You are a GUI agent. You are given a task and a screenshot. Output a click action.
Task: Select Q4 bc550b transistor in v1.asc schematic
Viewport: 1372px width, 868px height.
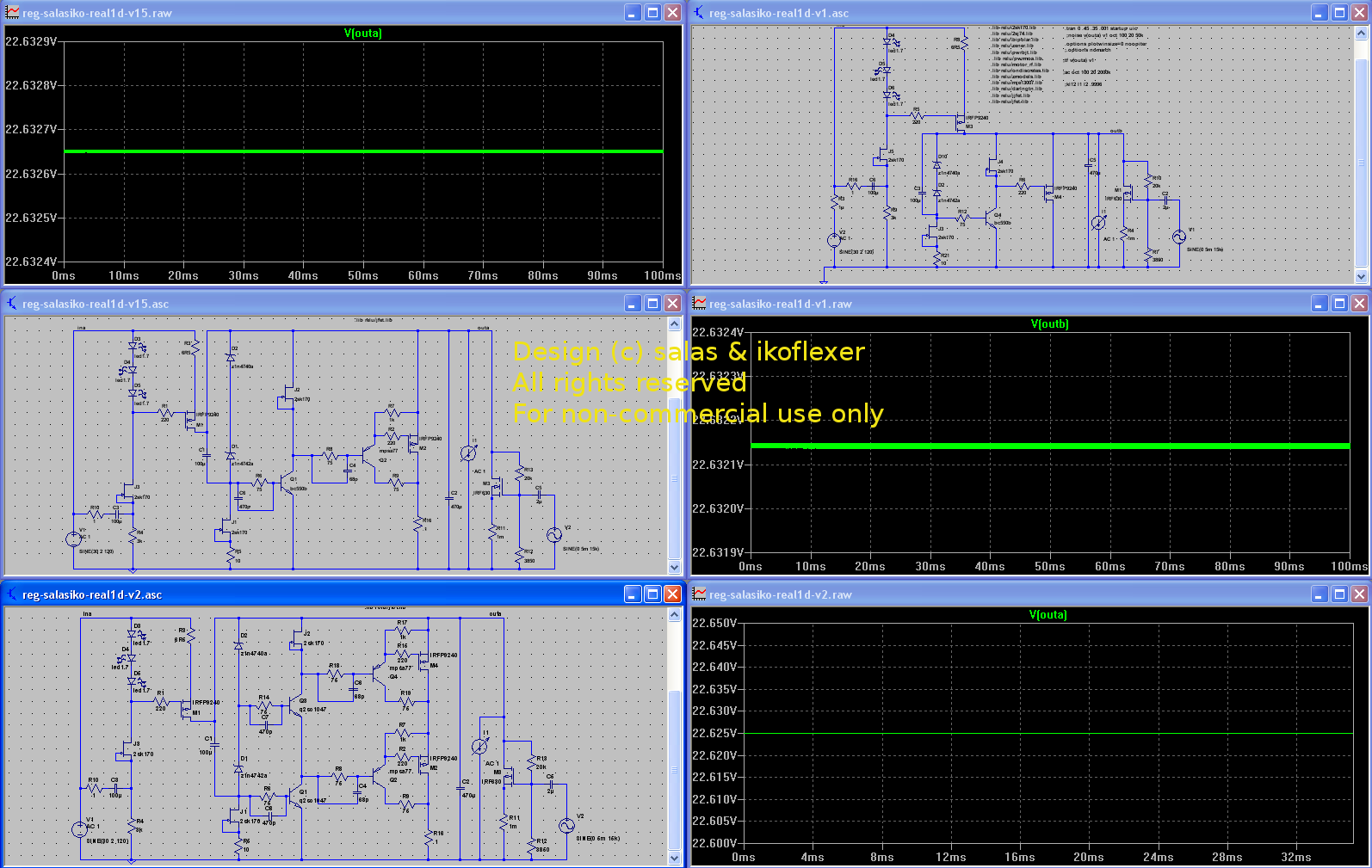click(x=990, y=219)
